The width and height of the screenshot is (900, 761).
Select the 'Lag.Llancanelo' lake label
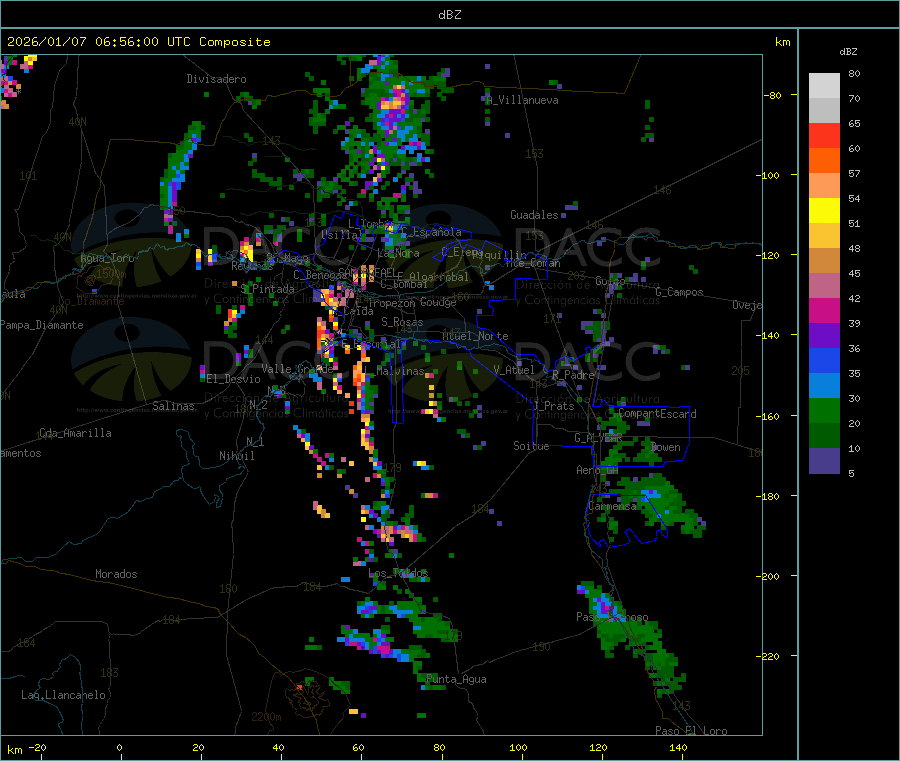coord(64,695)
